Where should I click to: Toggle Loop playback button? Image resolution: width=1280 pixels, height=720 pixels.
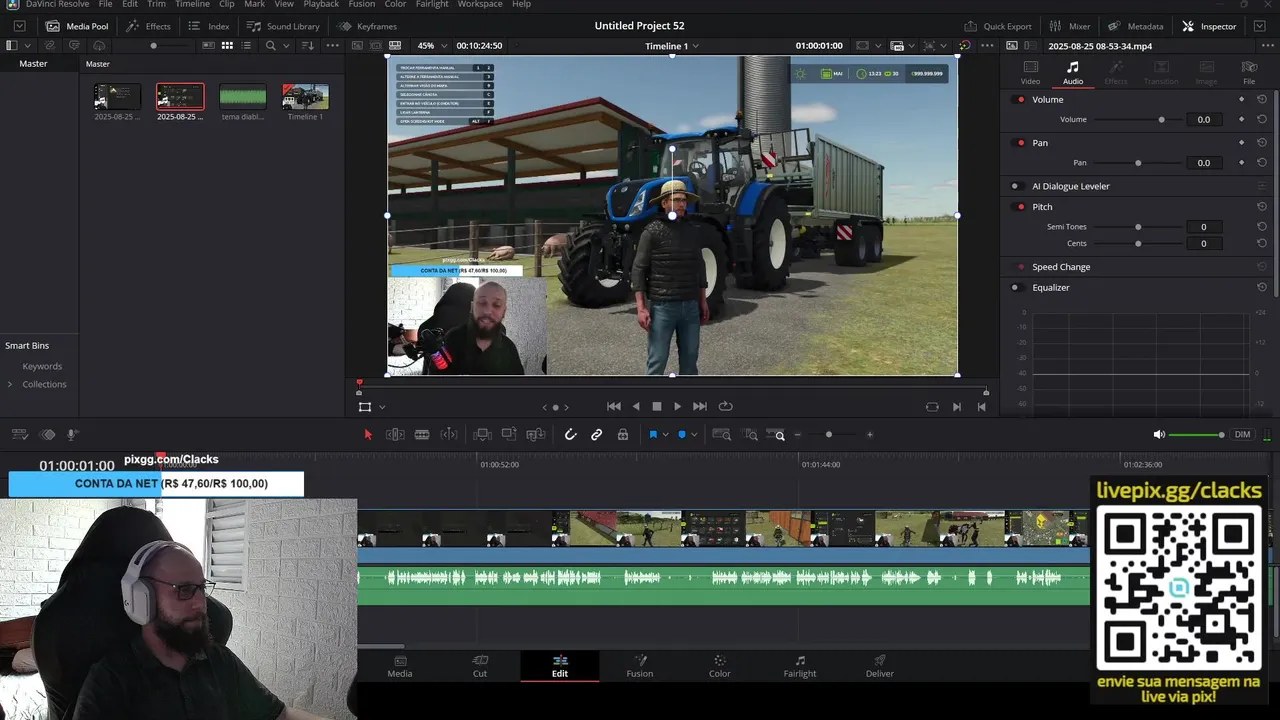point(726,406)
